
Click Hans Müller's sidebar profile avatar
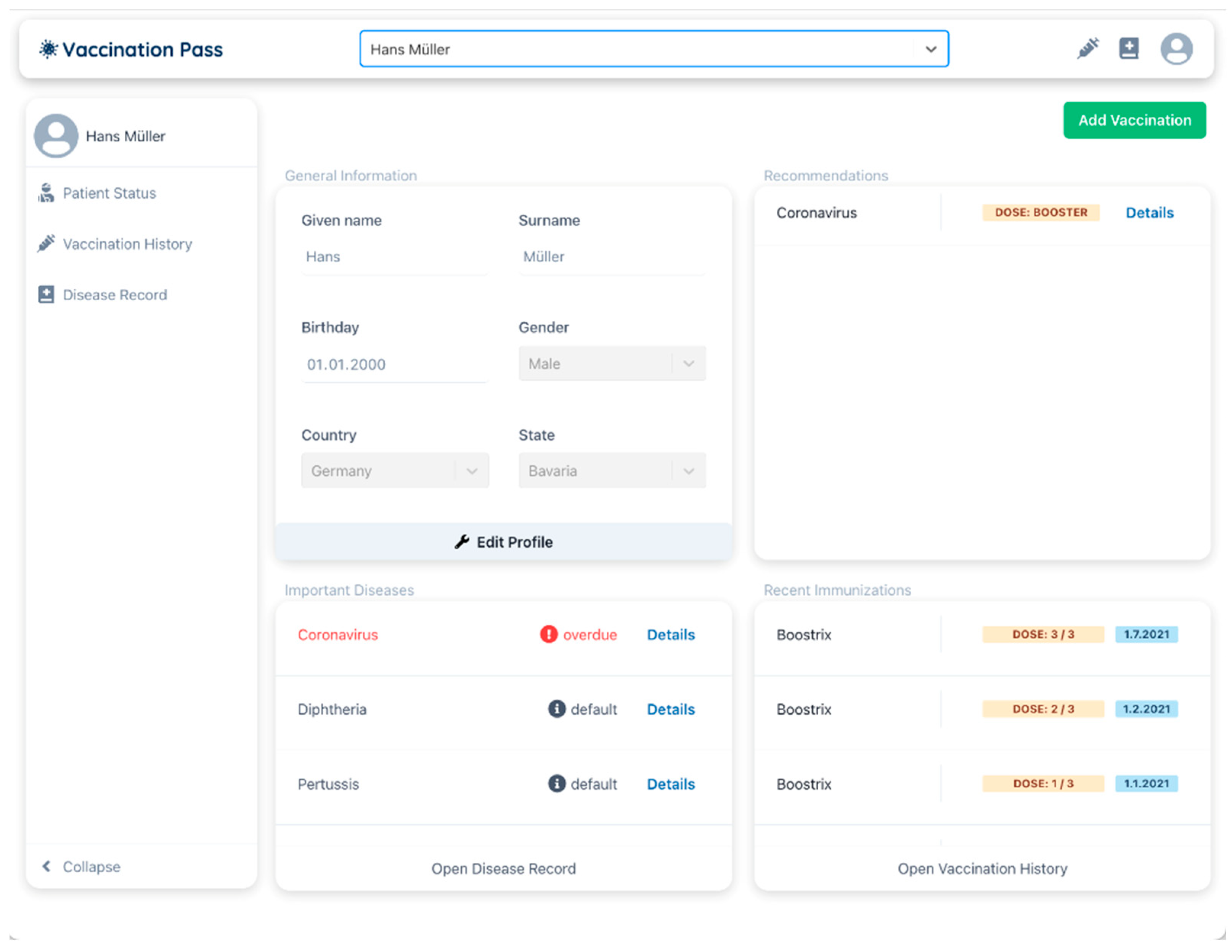tap(56, 136)
